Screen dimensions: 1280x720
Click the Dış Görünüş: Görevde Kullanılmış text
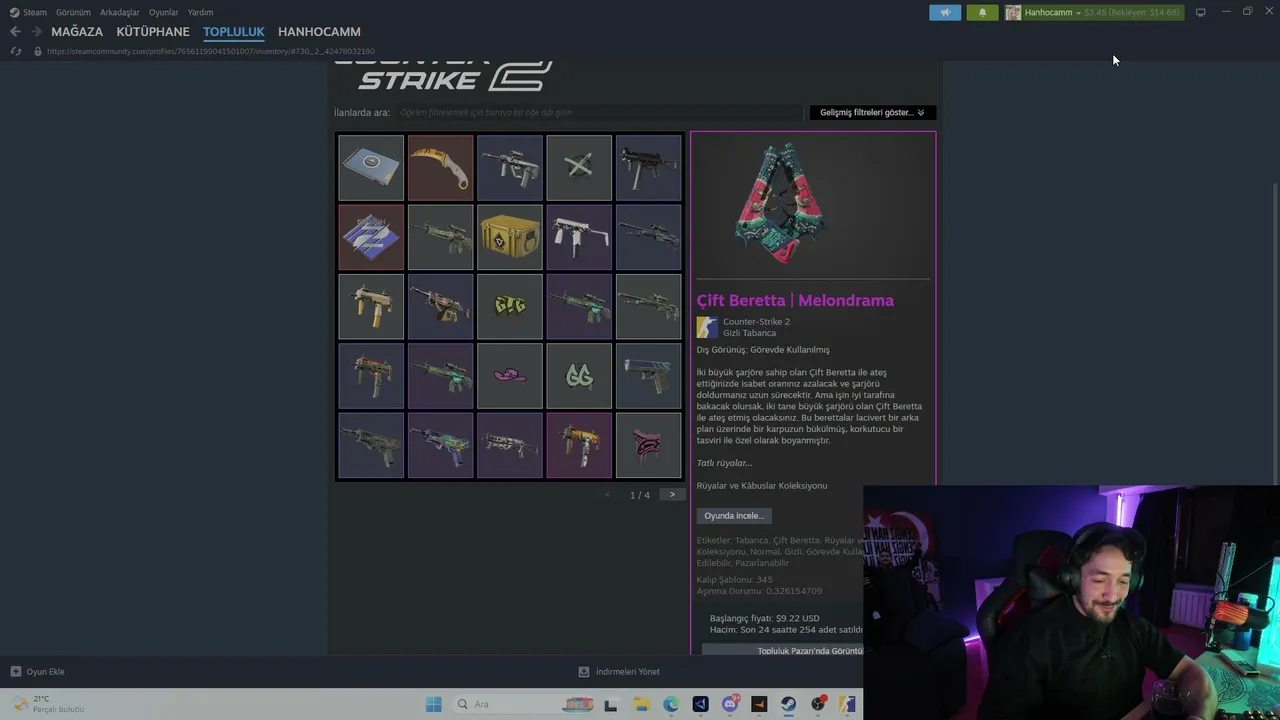coord(763,350)
